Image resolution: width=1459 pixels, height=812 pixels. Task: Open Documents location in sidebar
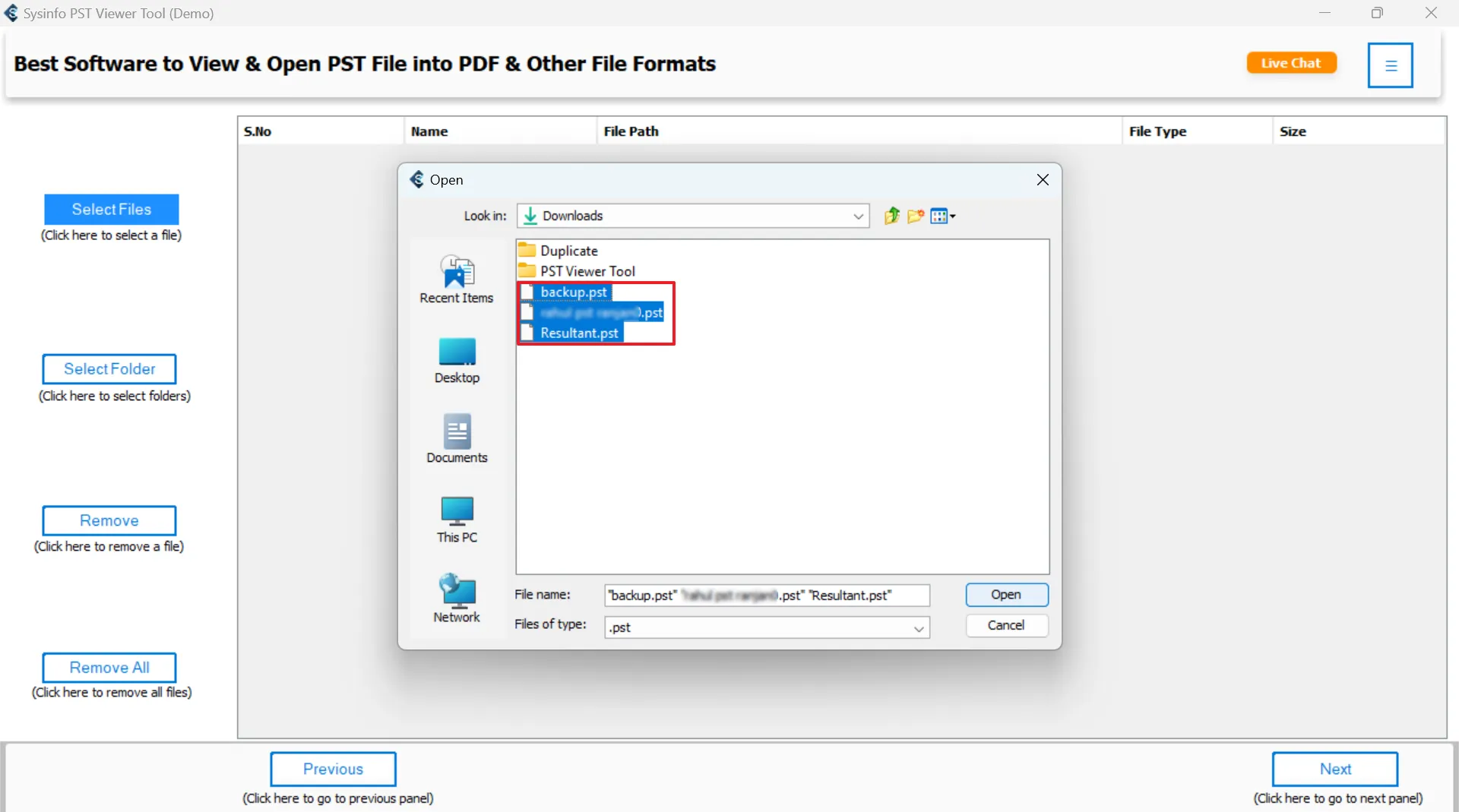(457, 439)
